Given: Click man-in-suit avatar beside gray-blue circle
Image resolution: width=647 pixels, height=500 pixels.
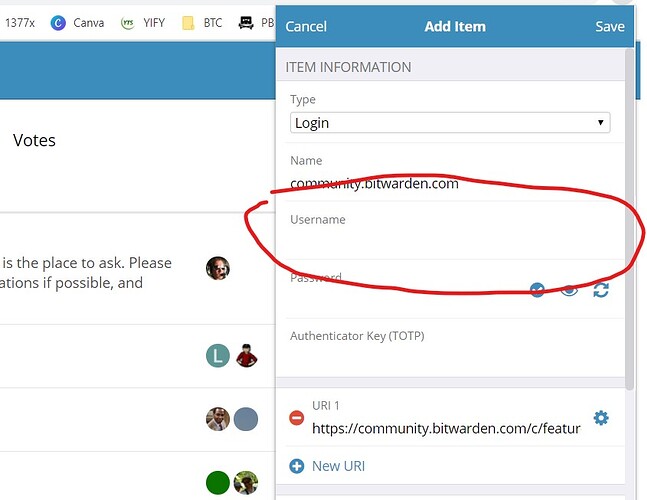Looking at the screenshot, I should coord(218,419).
